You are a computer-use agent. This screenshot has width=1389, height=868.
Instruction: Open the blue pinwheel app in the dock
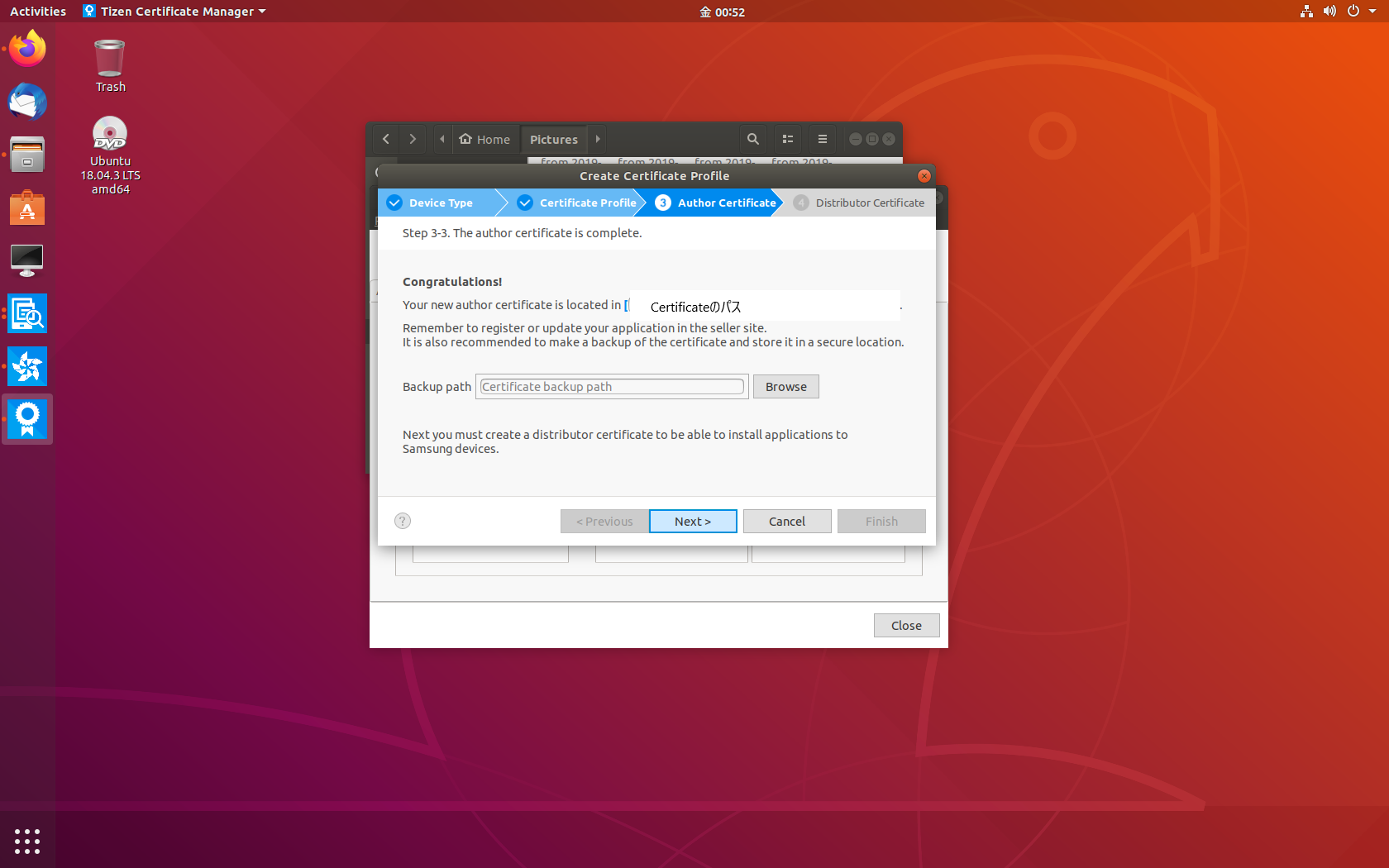coord(27,366)
